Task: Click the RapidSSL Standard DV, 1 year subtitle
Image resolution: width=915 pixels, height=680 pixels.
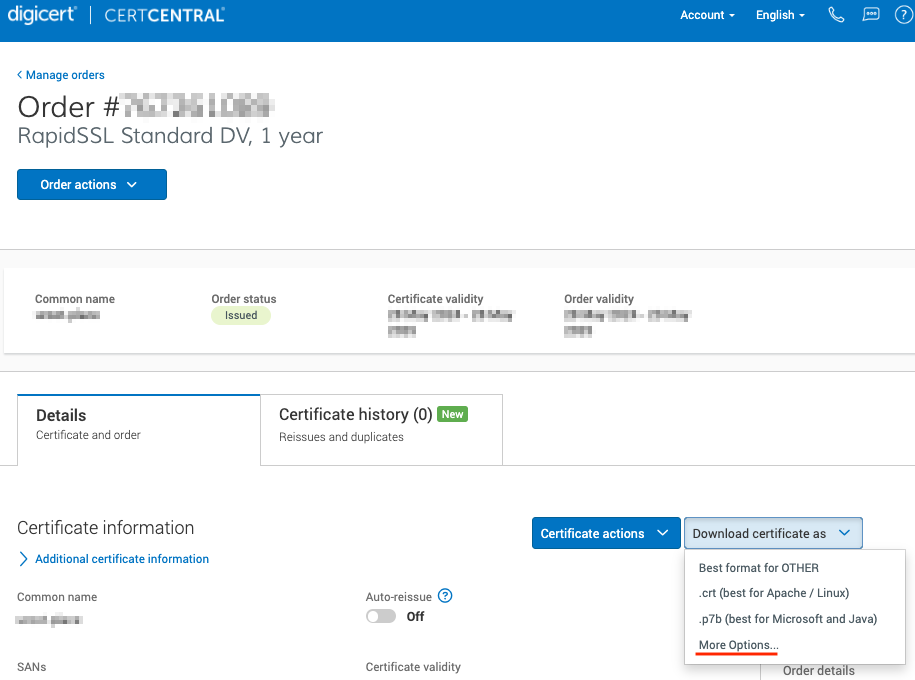Action: click(170, 135)
